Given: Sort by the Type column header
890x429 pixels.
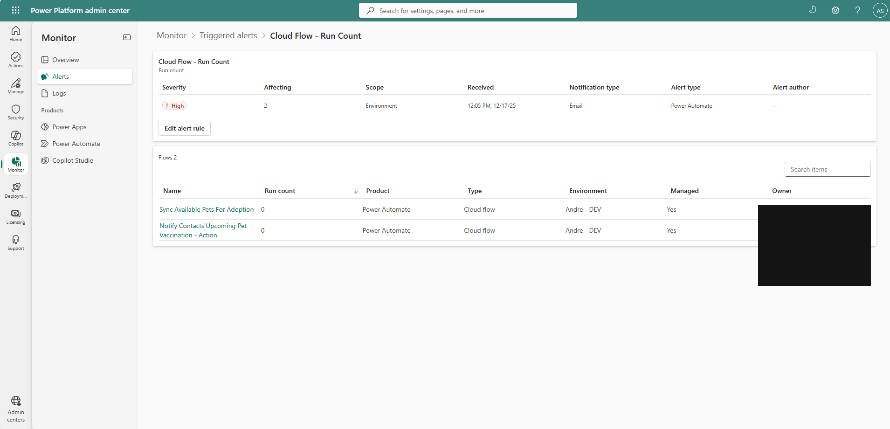Looking at the screenshot, I should [x=475, y=191].
